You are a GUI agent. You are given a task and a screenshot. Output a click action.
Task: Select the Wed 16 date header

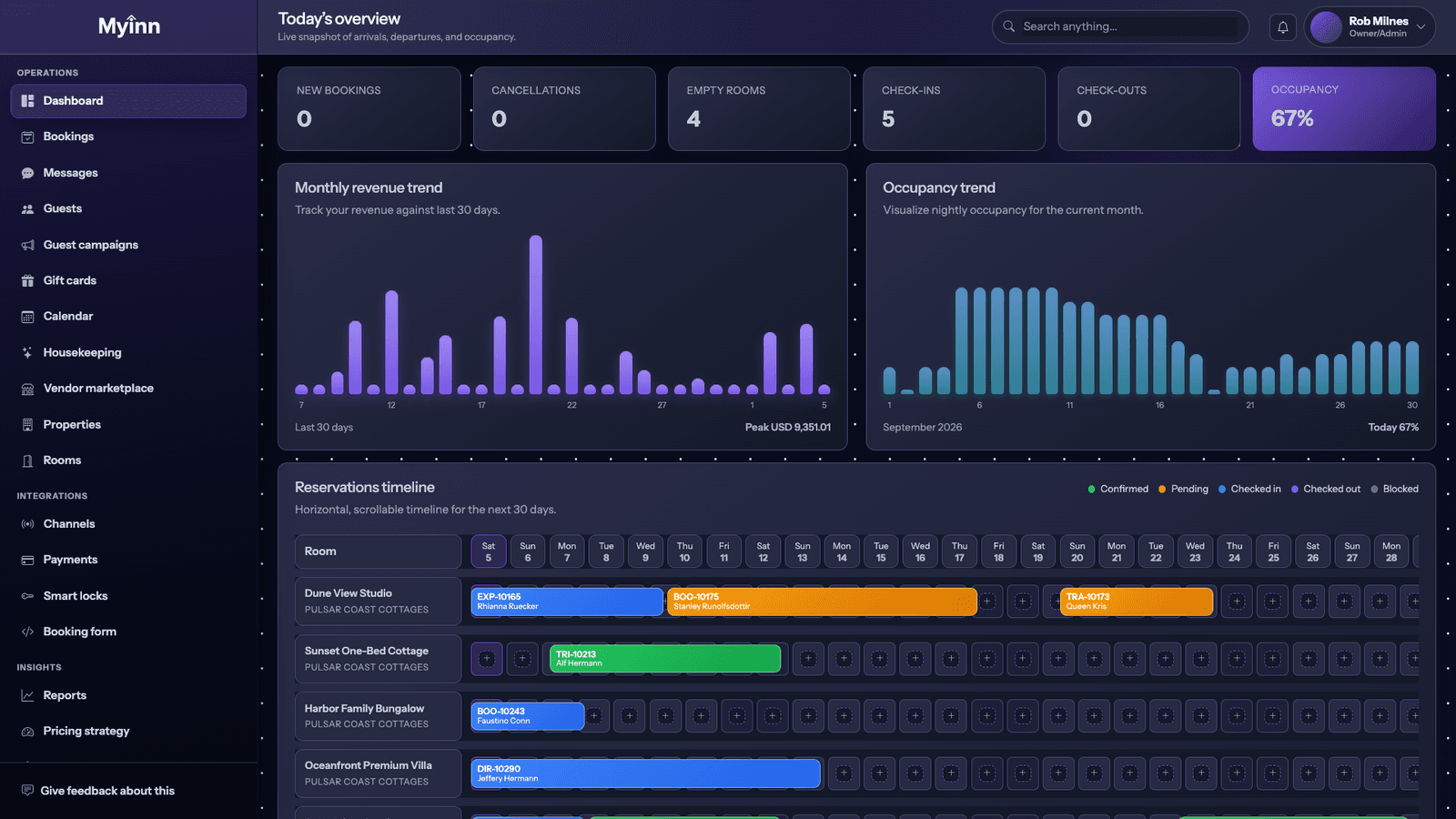(920, 551)
